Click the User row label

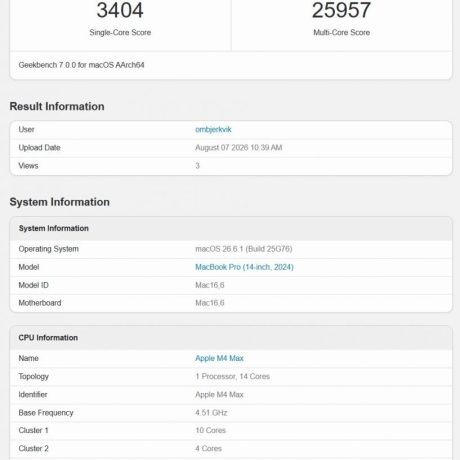(26, 129)
